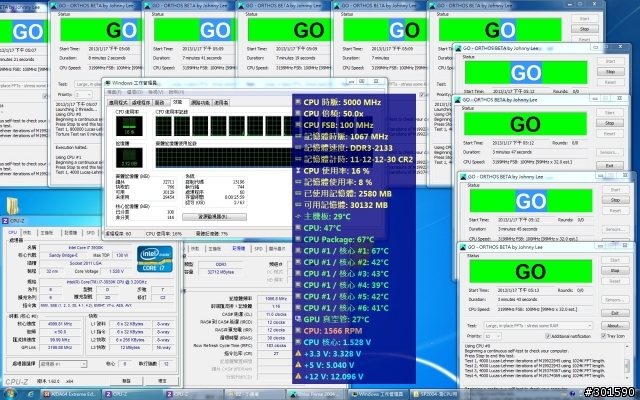Click the 記憶體 usage gauge showing 2.52 GB
Viewport: 640px width, 400px height.
[x=129, y=158]
